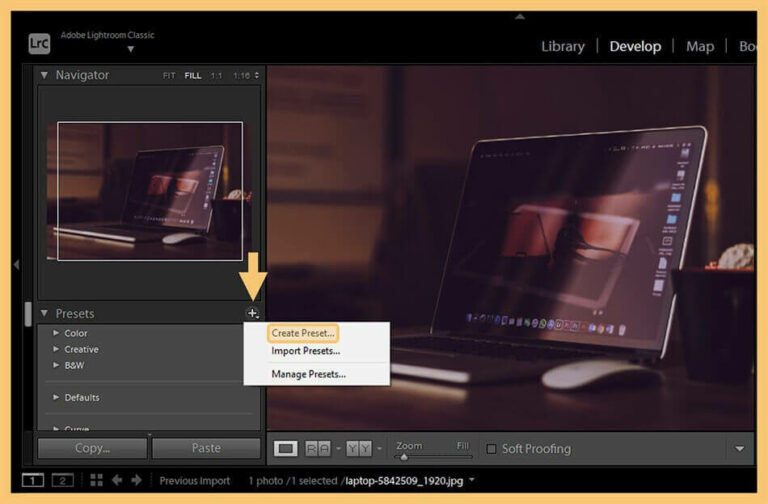The image size is (768, 504).
Task: Expand the Creative preset group
Action: [x=56, y=349]
